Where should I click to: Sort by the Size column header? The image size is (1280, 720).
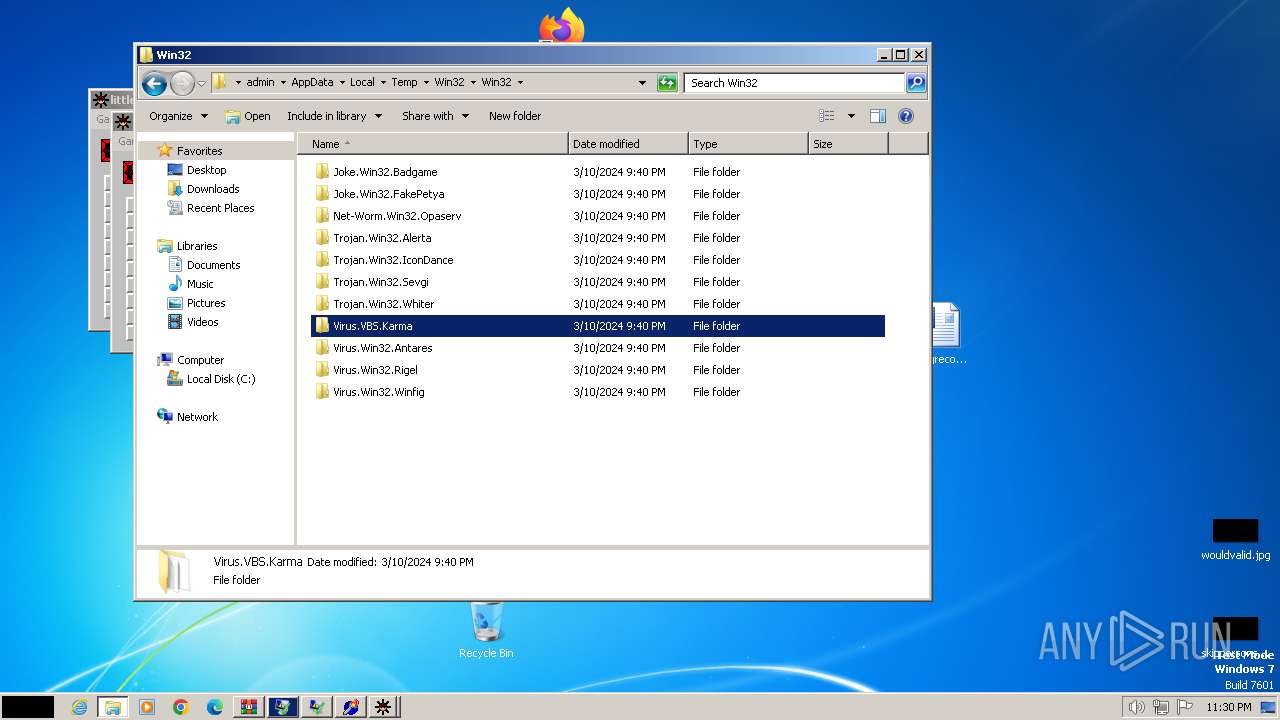tap(848, 144)
